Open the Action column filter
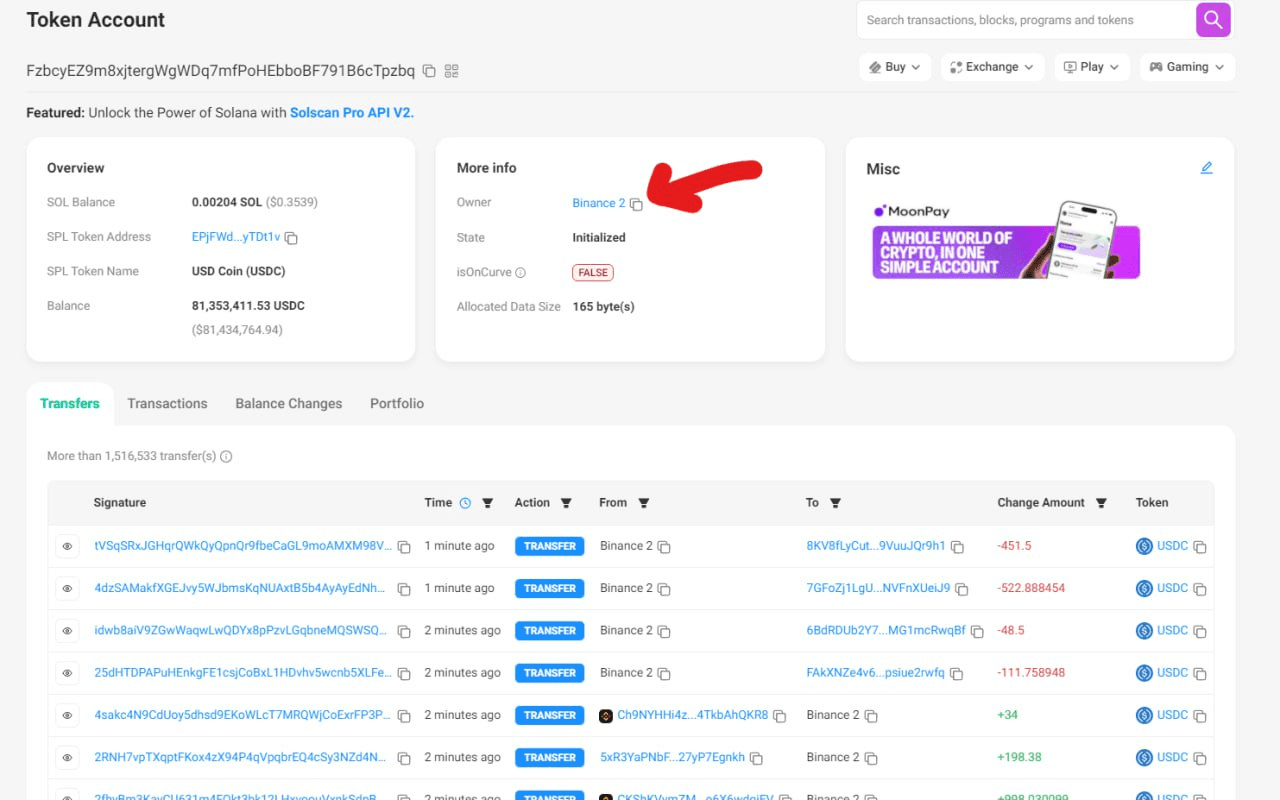Viewport: 1280px width, 800px height. click(566, 503)
